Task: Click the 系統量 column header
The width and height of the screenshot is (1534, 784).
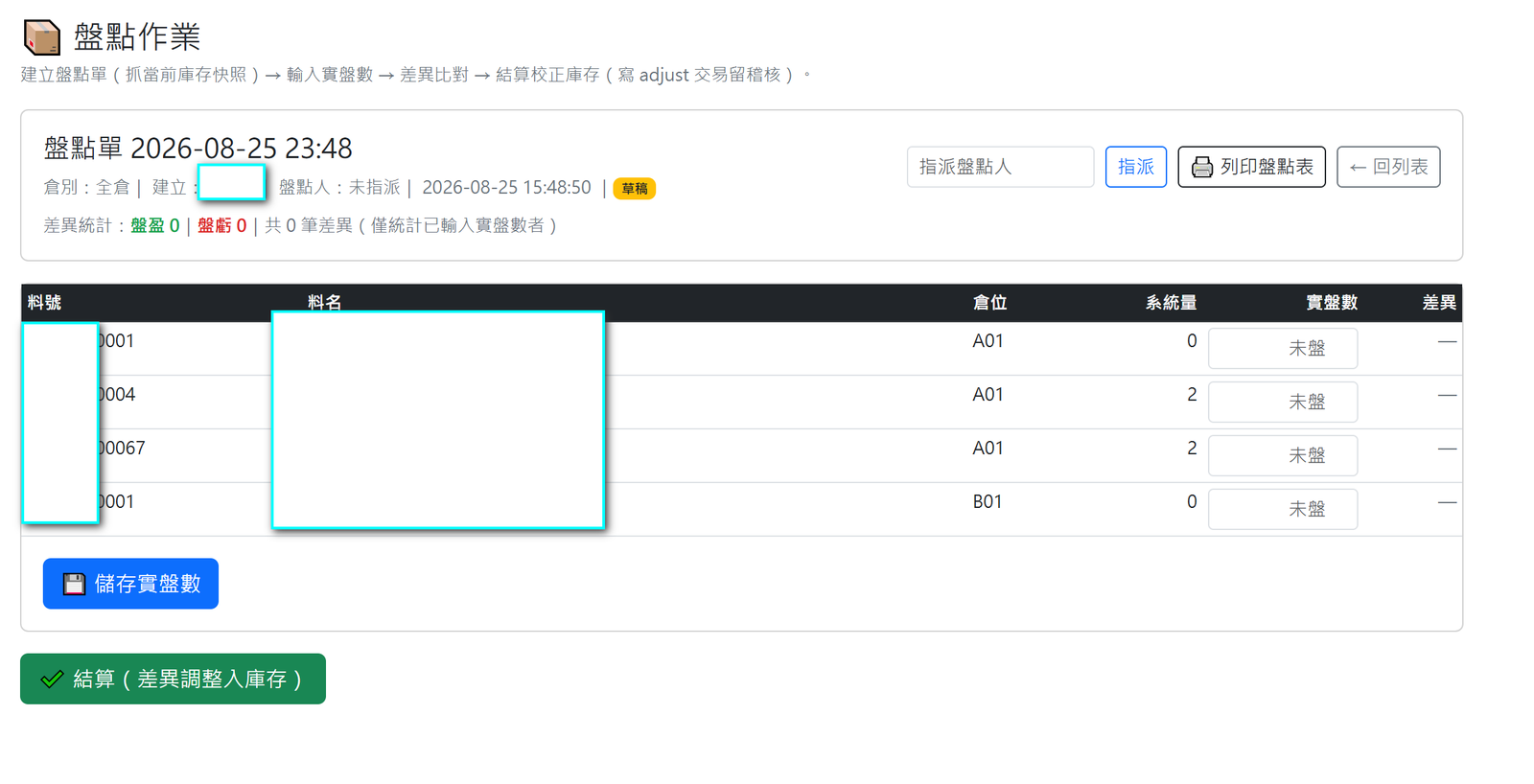Action: (1171, 303)
